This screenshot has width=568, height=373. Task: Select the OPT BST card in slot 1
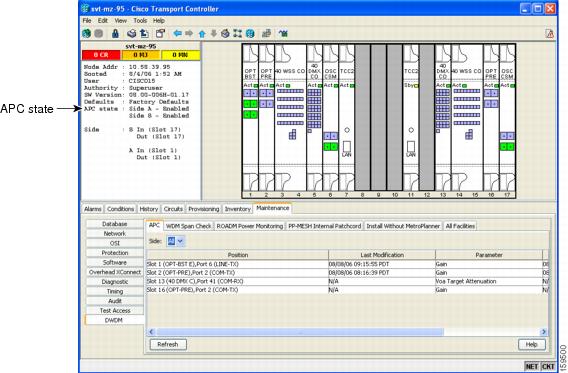[250, 117]
